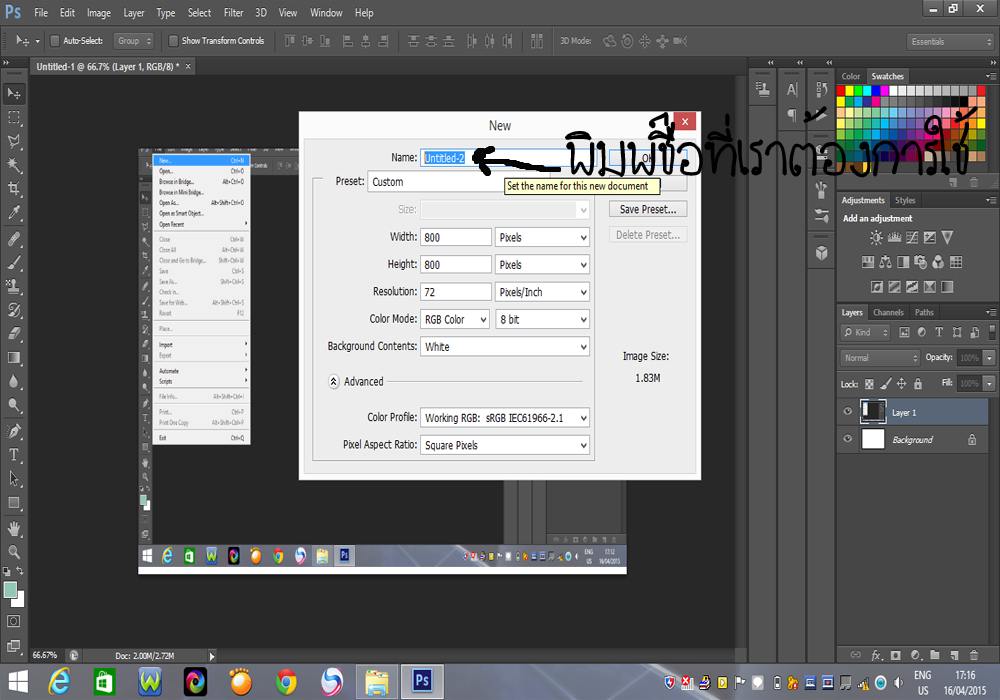Switch to the Channels tab
1000x700 pixels.
[x=888, y=312]
